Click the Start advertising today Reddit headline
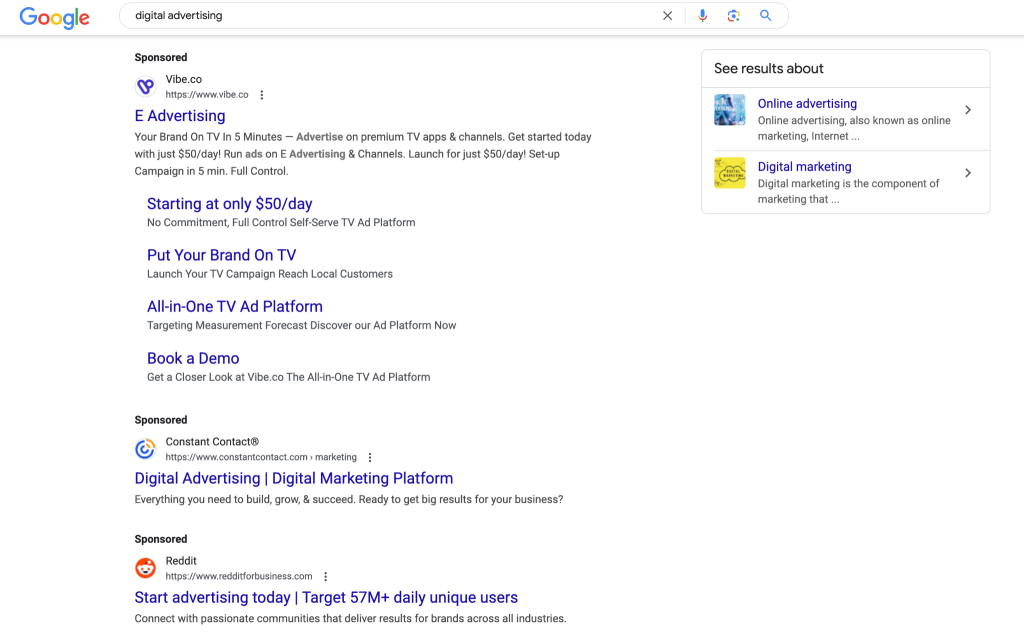1024x644 pixels. (326, 597)
